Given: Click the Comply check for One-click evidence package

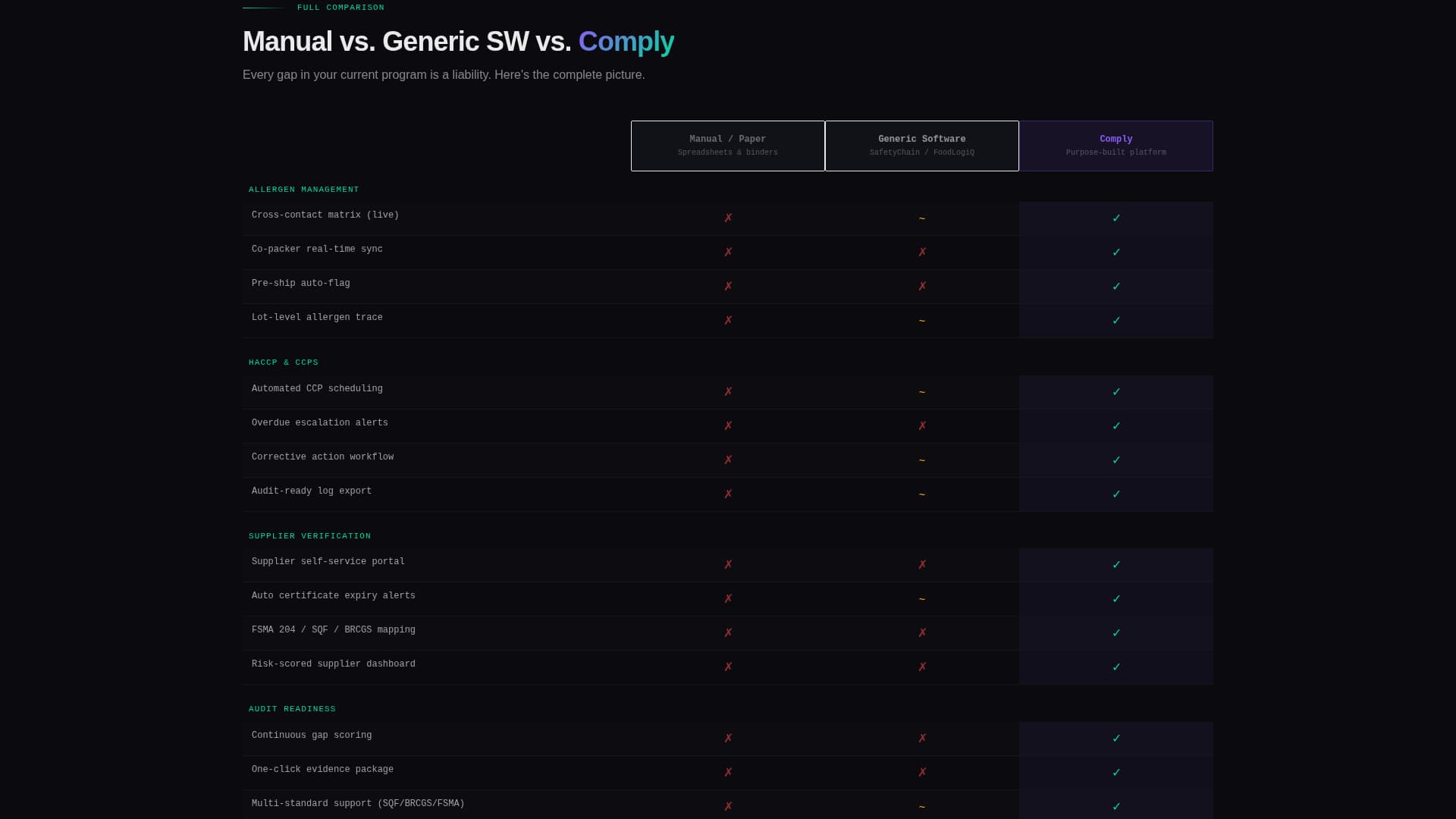Looking at the screenshot, I should coord(1116,773).
